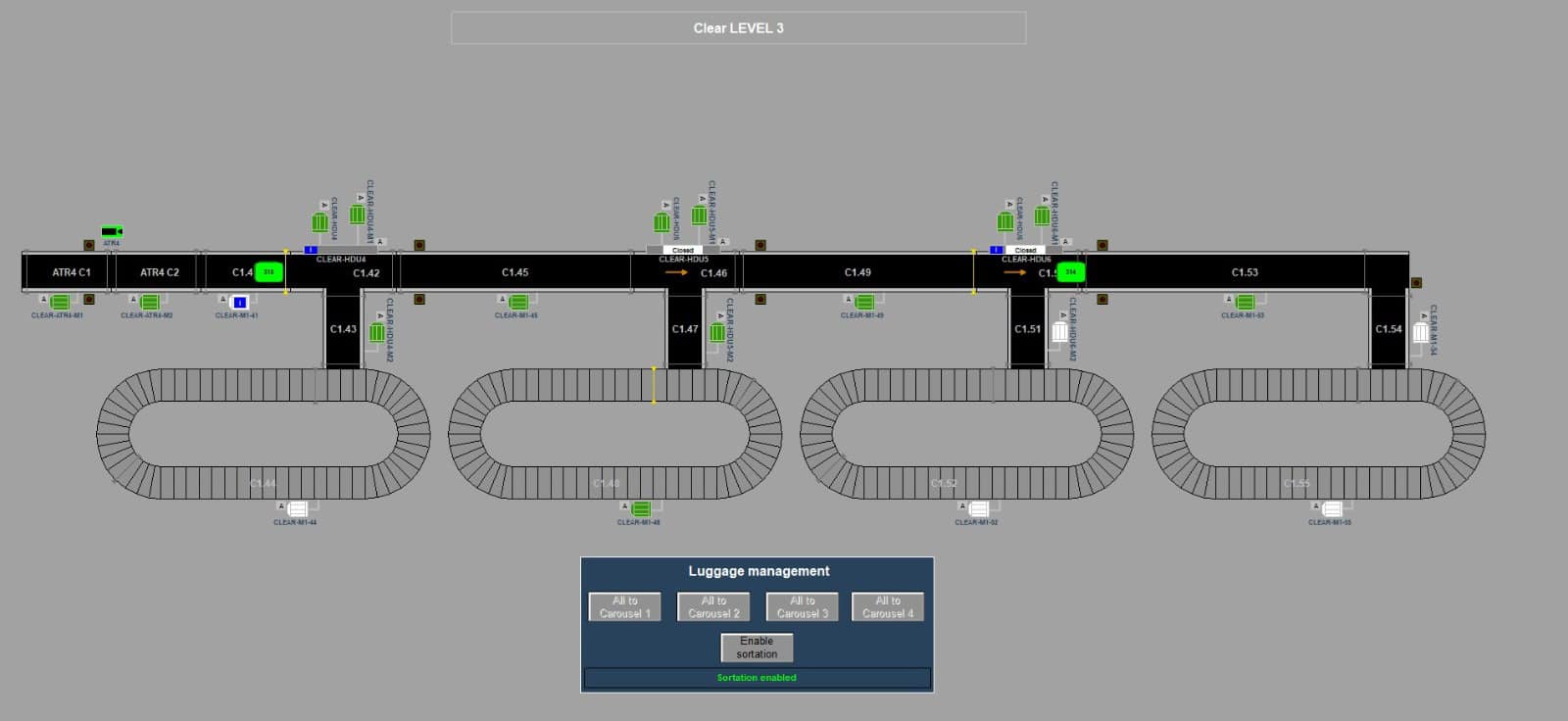This screenshot has width=1568, height=721.
Task: Select the CLEAR-ATR4-M1 motor icon
Action: [61, 302]
